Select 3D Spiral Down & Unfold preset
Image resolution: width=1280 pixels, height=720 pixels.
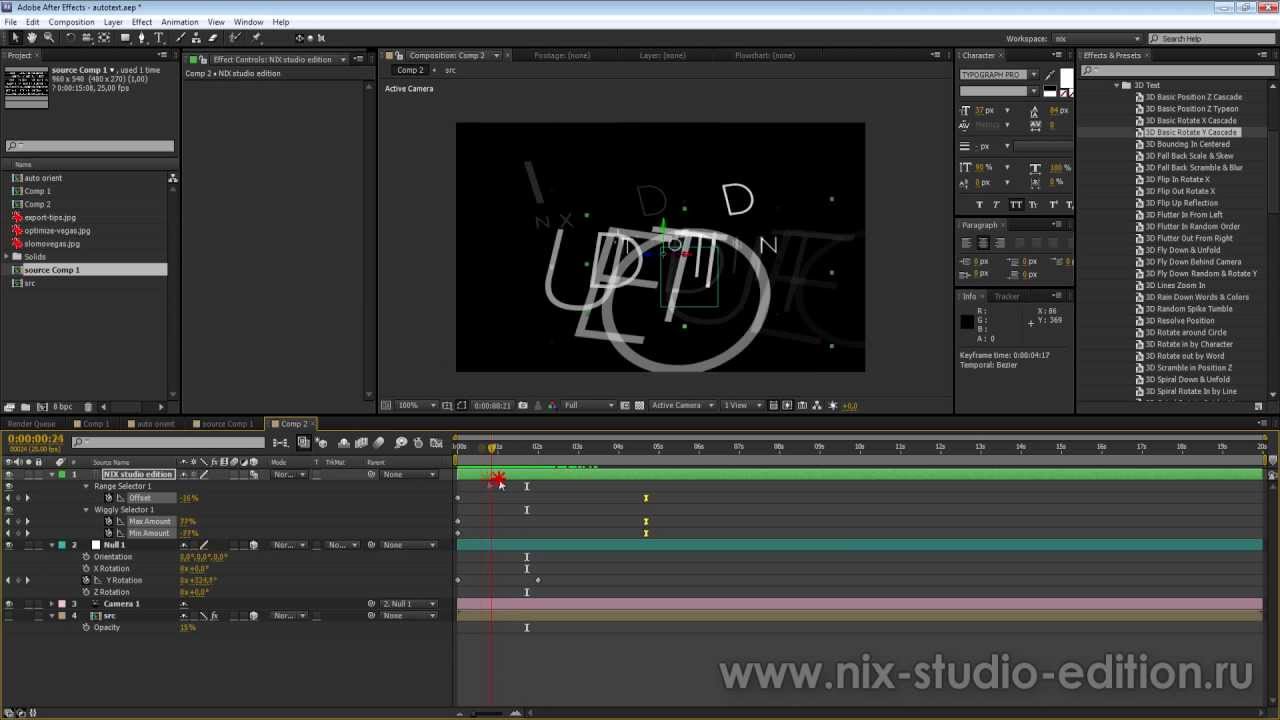[x=1187, y=380]
